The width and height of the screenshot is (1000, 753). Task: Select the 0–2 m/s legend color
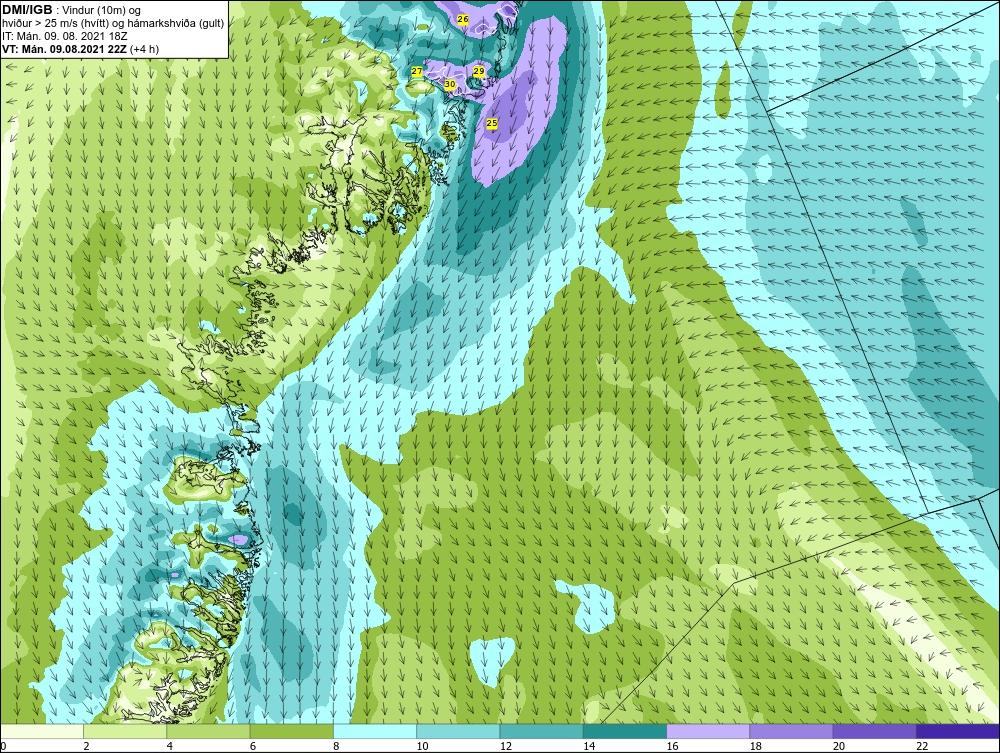41,731
